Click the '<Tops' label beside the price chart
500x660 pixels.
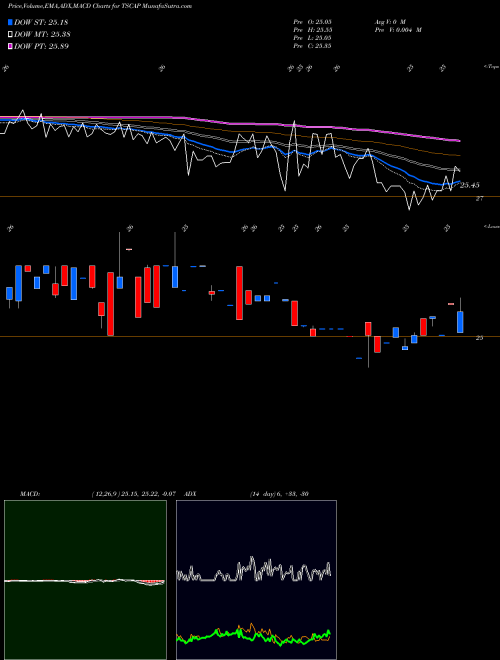(491, 67)
